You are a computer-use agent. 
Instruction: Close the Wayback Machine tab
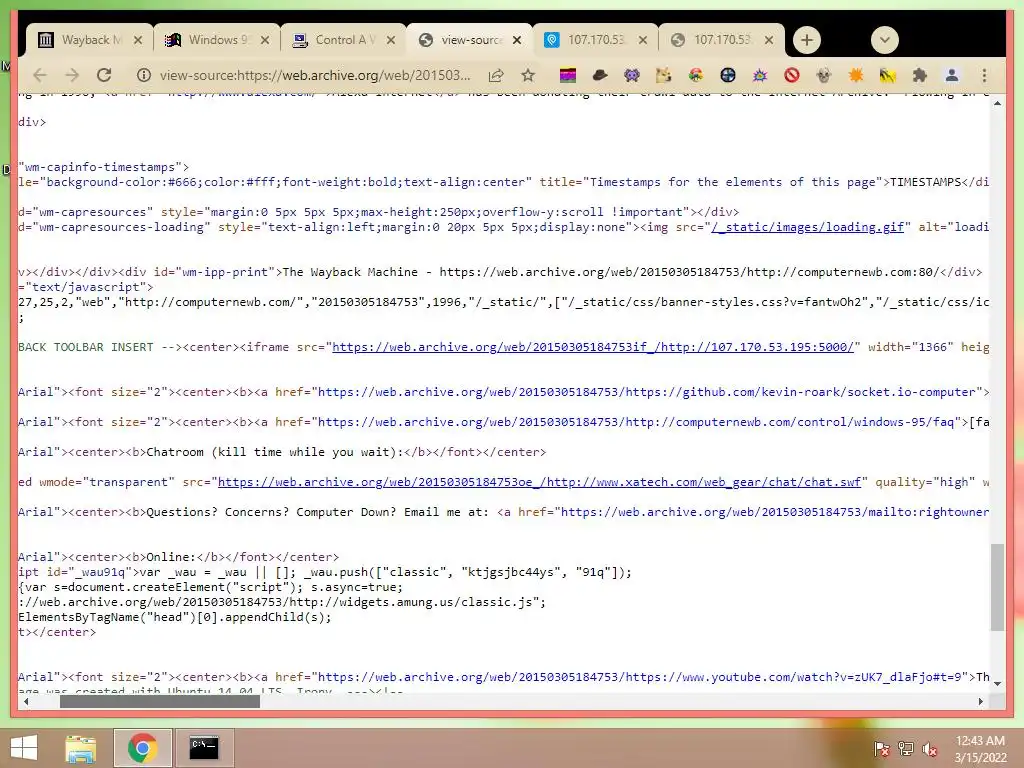tap(138, 40)
